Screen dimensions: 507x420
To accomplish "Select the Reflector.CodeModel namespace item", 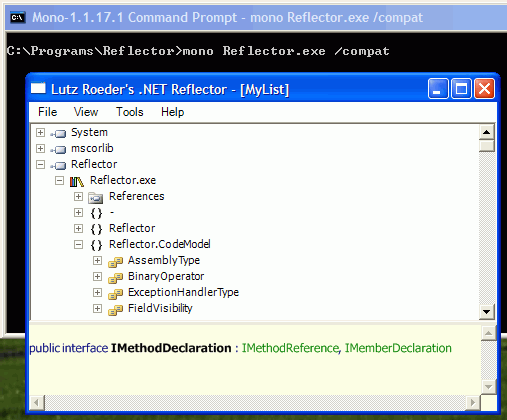I will click(x=160, y=244).
